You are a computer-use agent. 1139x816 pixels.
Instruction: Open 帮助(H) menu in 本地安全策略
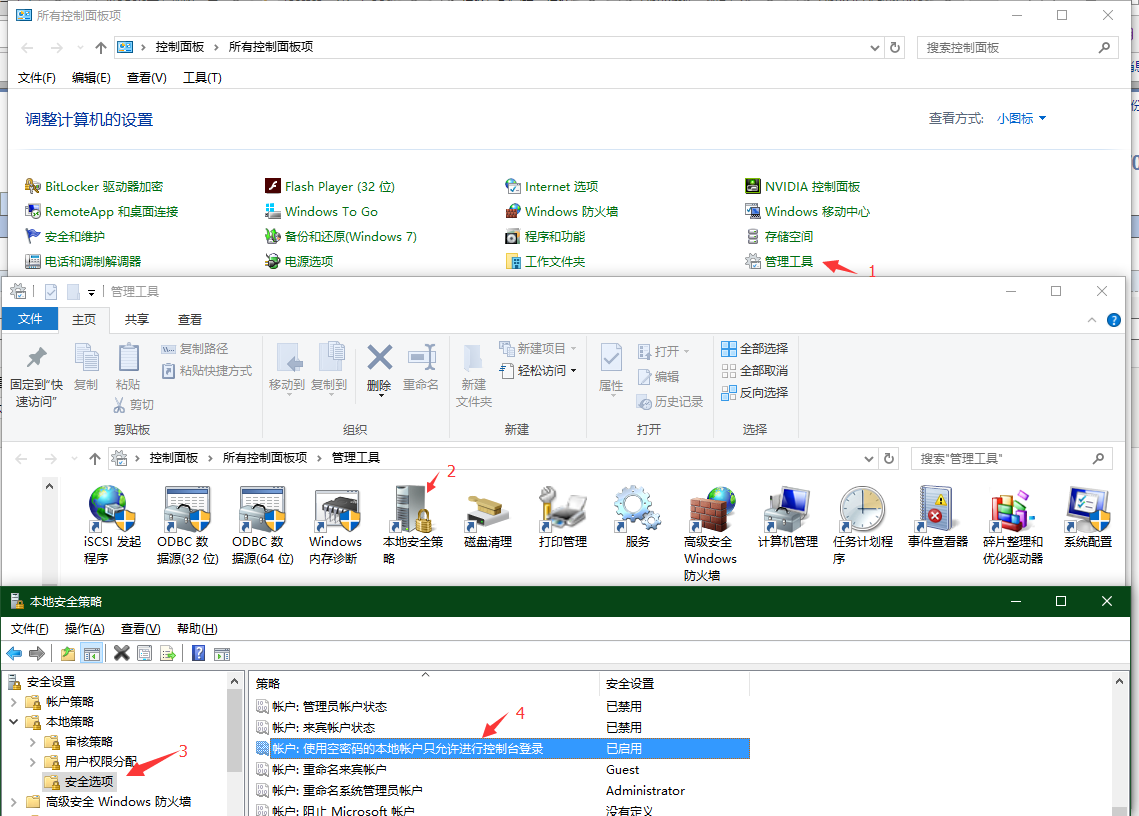197,629
